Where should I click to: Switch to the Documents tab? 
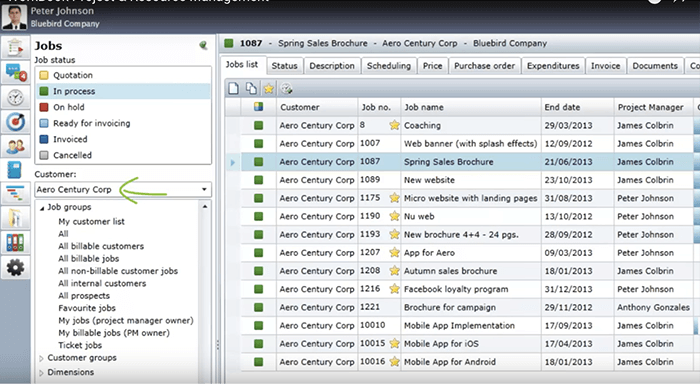coord(655,66)
